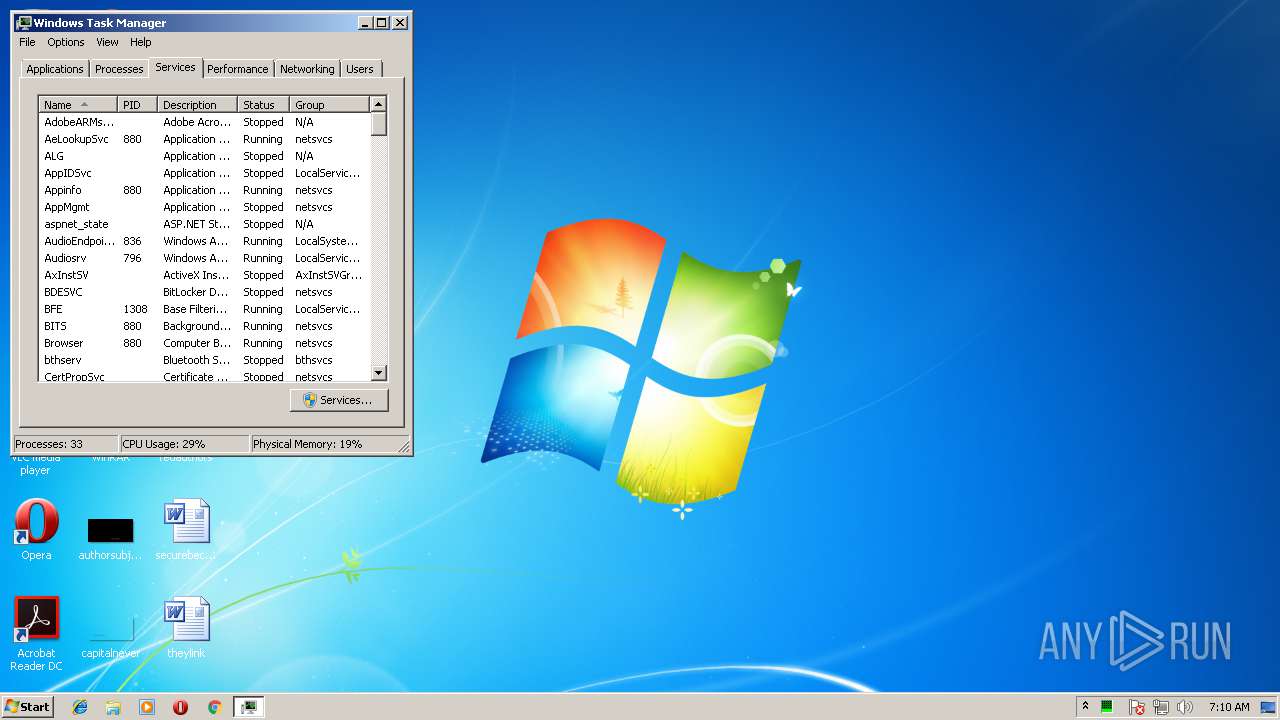
Task: Switch to the Processes tab
Action: click(x=119, y=69)
